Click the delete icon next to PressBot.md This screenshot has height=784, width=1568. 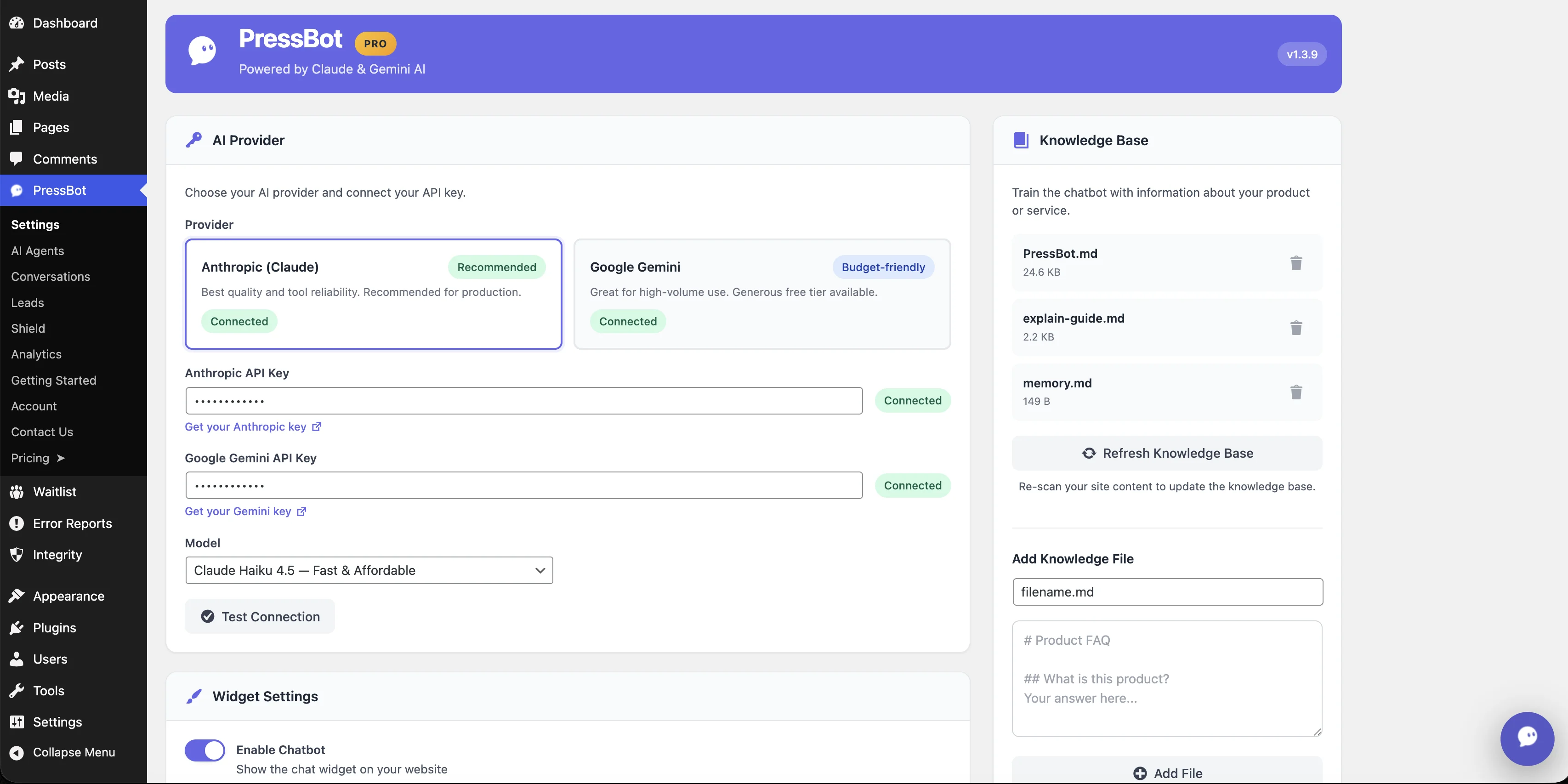[1296, 262]
